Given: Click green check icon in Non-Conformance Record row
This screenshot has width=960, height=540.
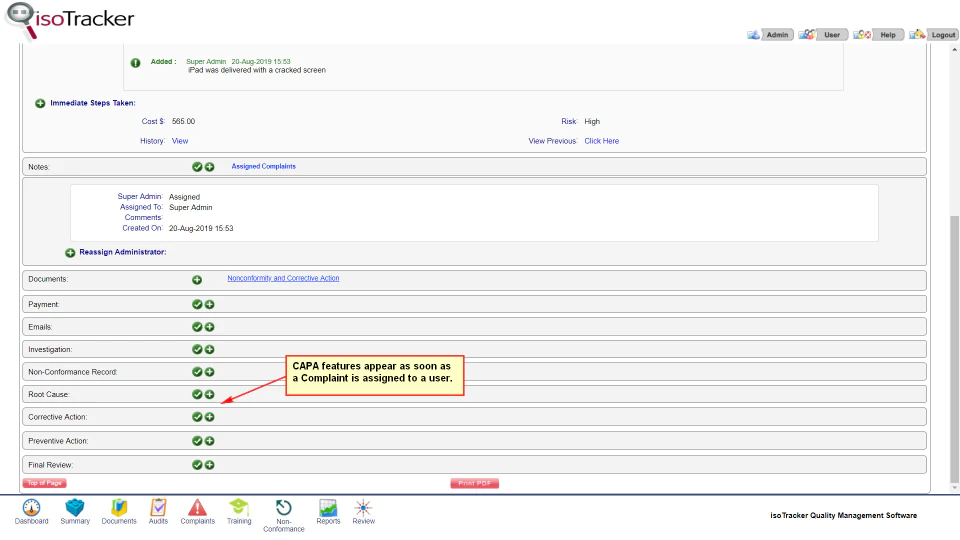Looking at the screenshot, I should click(197, 372).
